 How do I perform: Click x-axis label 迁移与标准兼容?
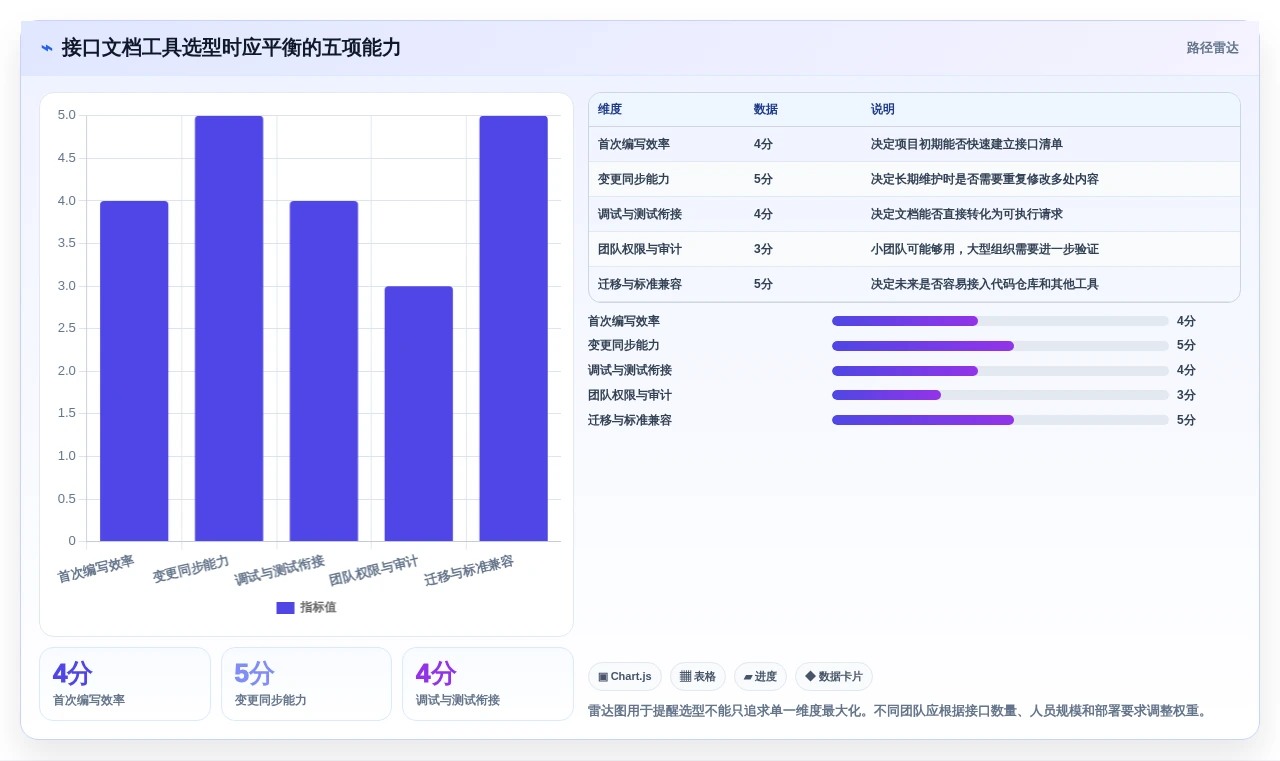click(x=469, y=570)
